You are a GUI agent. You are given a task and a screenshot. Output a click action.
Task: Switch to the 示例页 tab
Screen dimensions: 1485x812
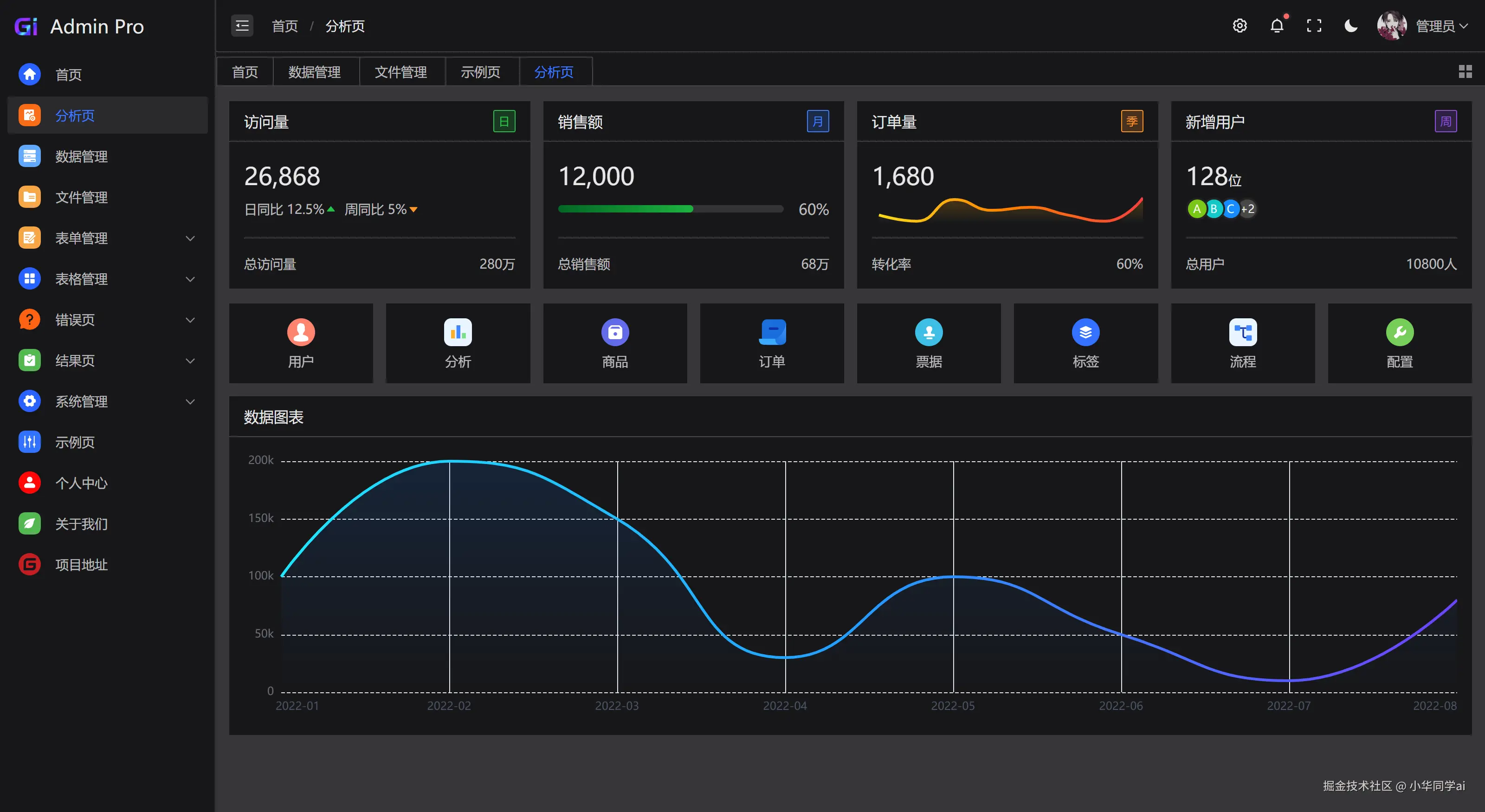pyautogui.click(x=480, y=72)
